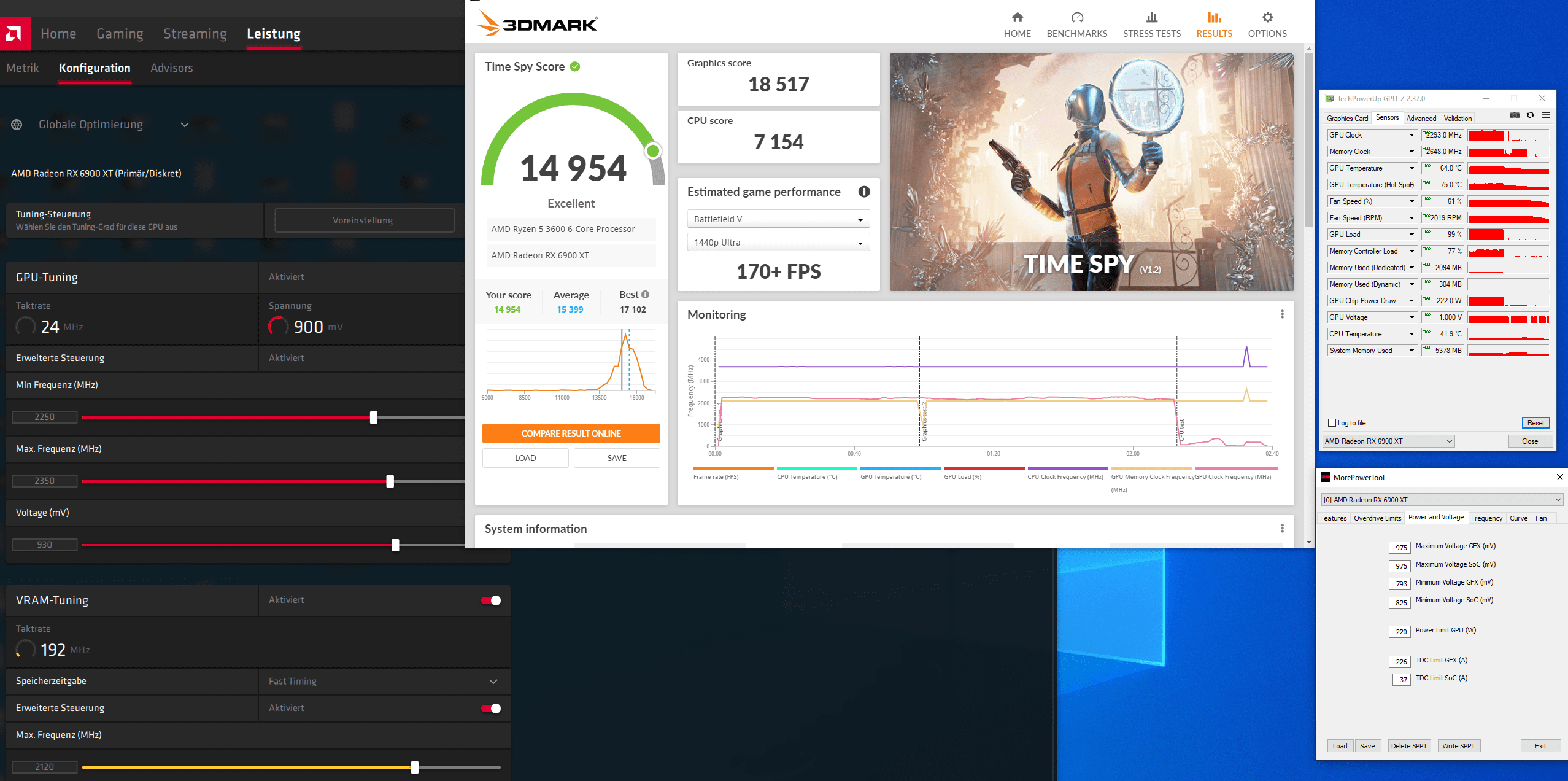Click GPU-Z refresh icon

click(x=1531, y=115)
